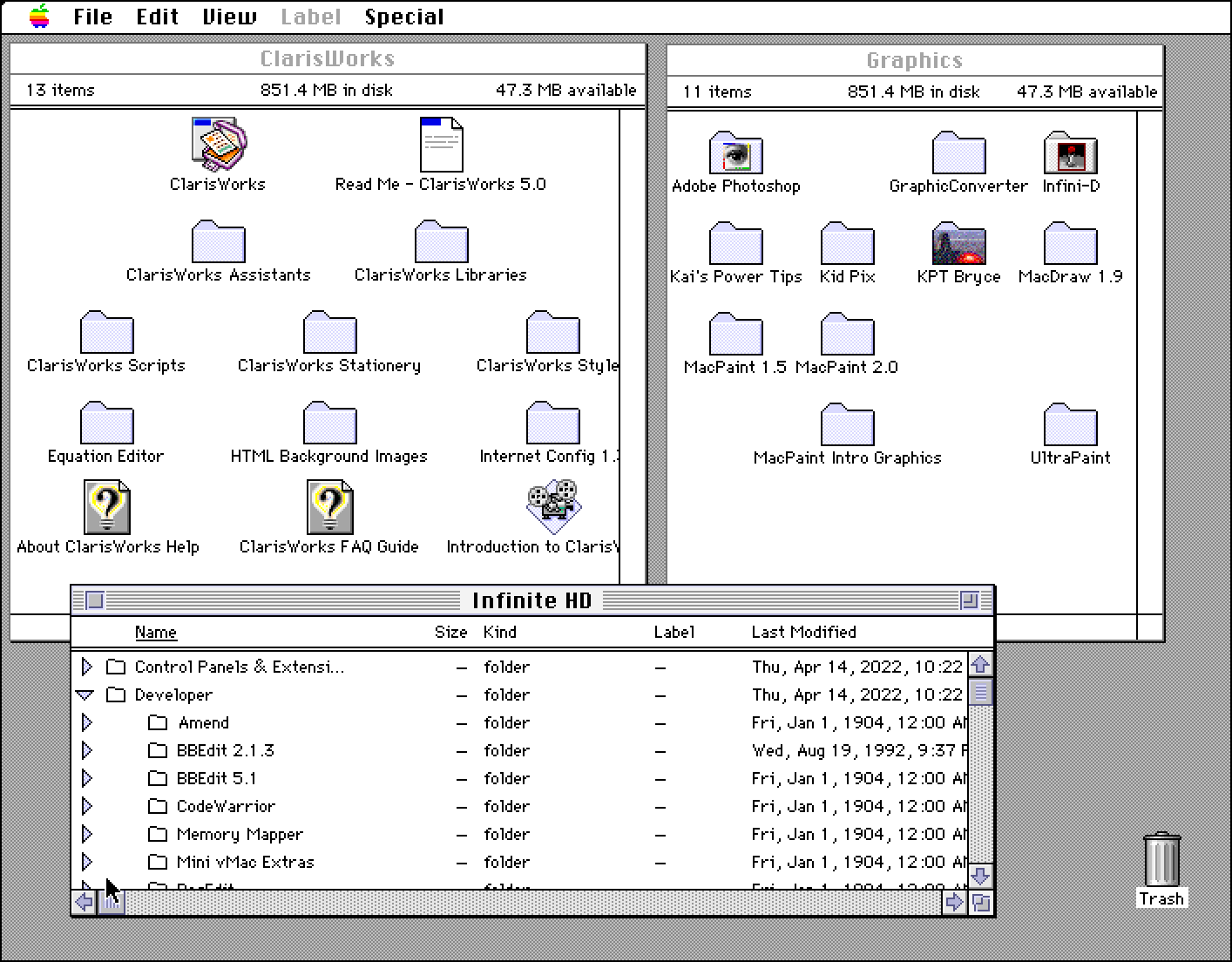Open the Apple menu

tap(39, 17)
